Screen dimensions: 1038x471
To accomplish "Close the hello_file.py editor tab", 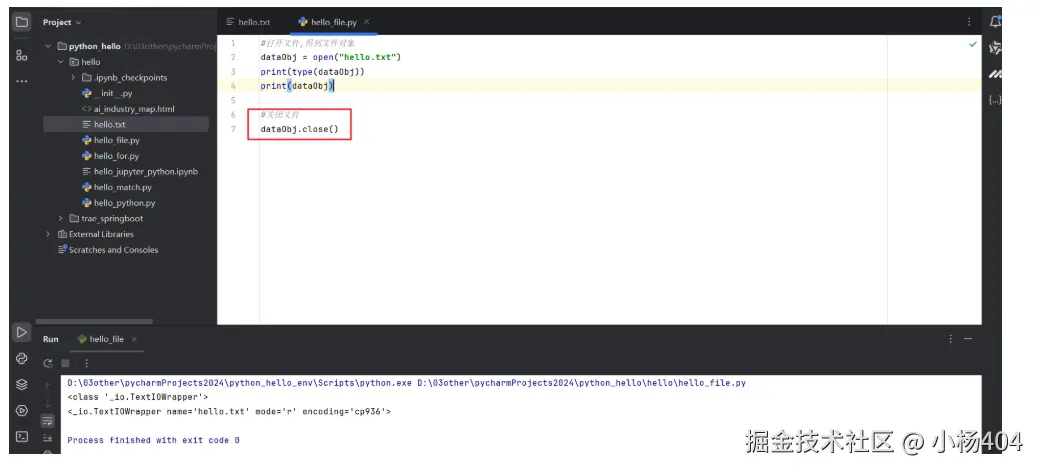I will click(x=367, y=22).
